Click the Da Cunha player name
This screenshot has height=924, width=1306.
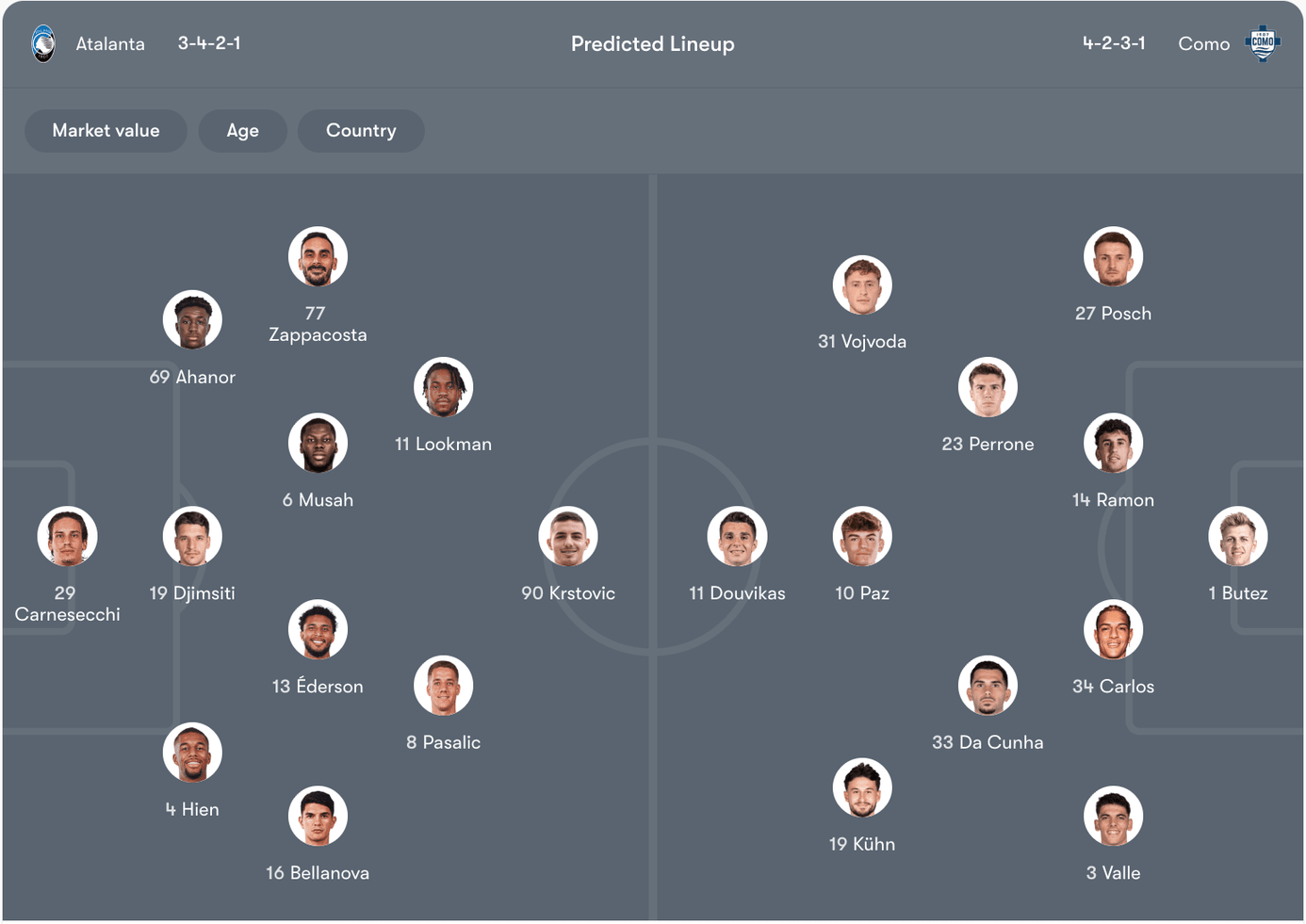coord(988,742)
